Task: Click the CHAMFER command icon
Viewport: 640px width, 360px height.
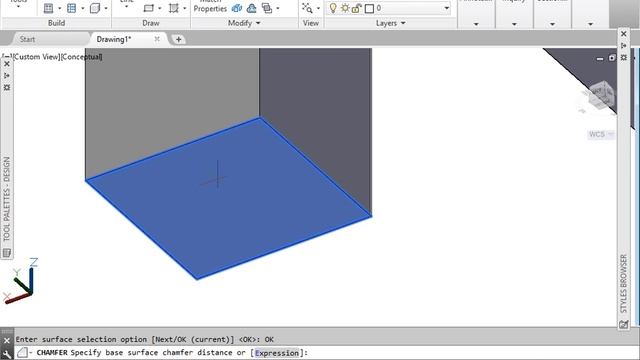Action: 22,353
